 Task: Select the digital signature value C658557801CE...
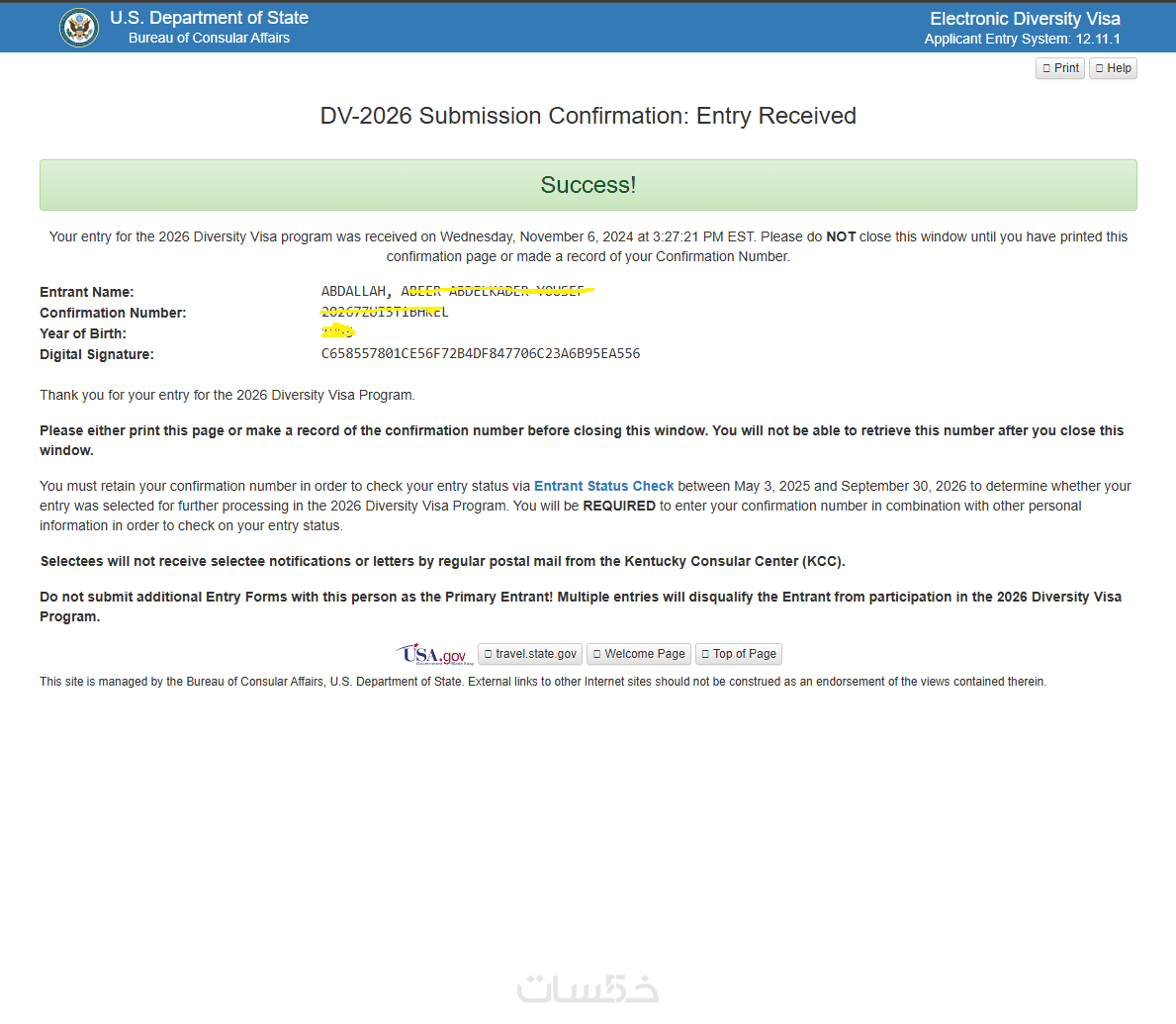coord(481,353)
